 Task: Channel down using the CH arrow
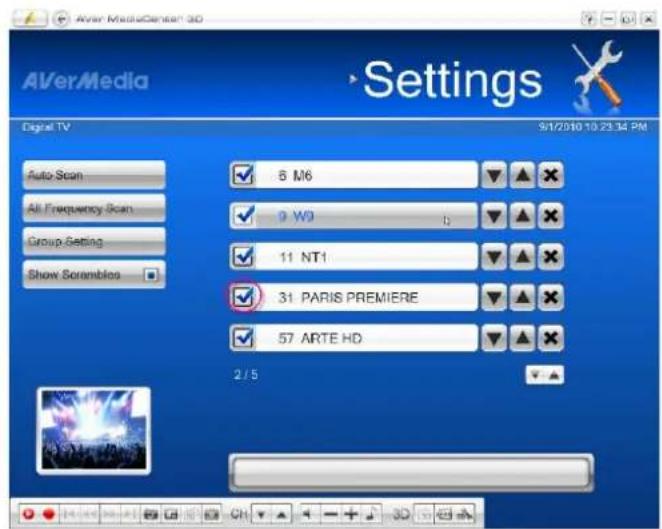(262, 514)
